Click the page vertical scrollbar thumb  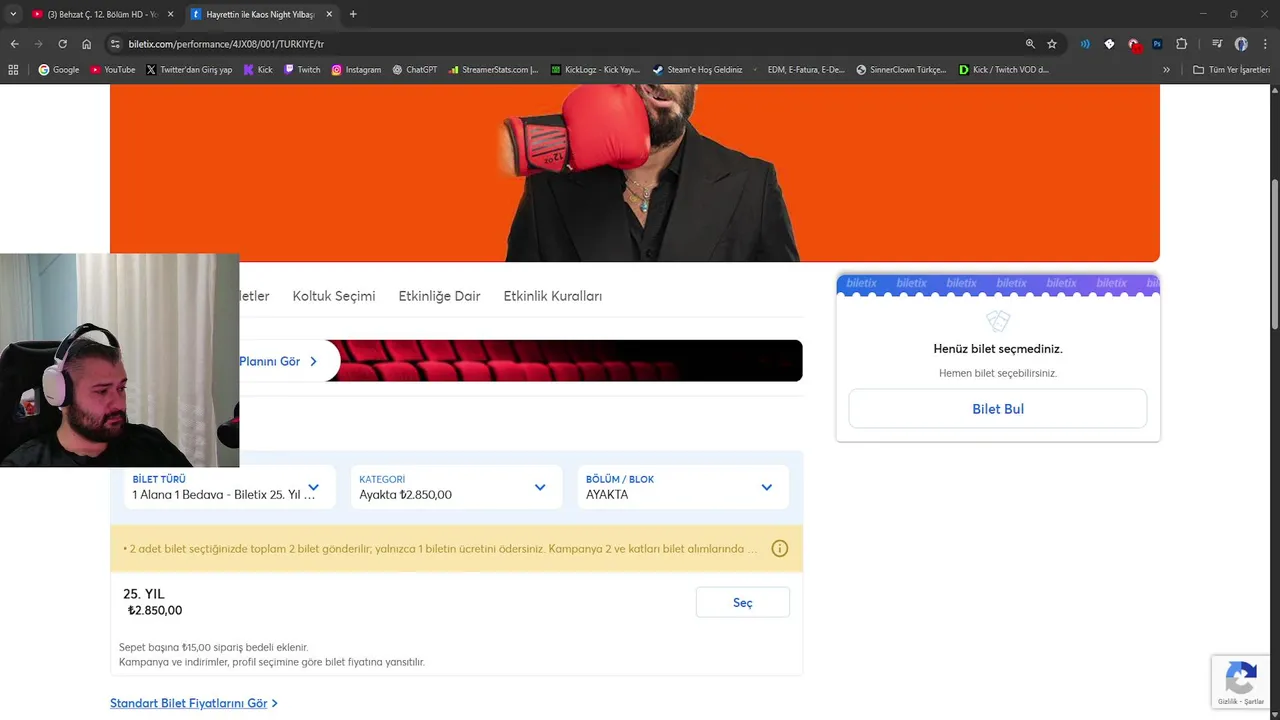[1274, 254]
